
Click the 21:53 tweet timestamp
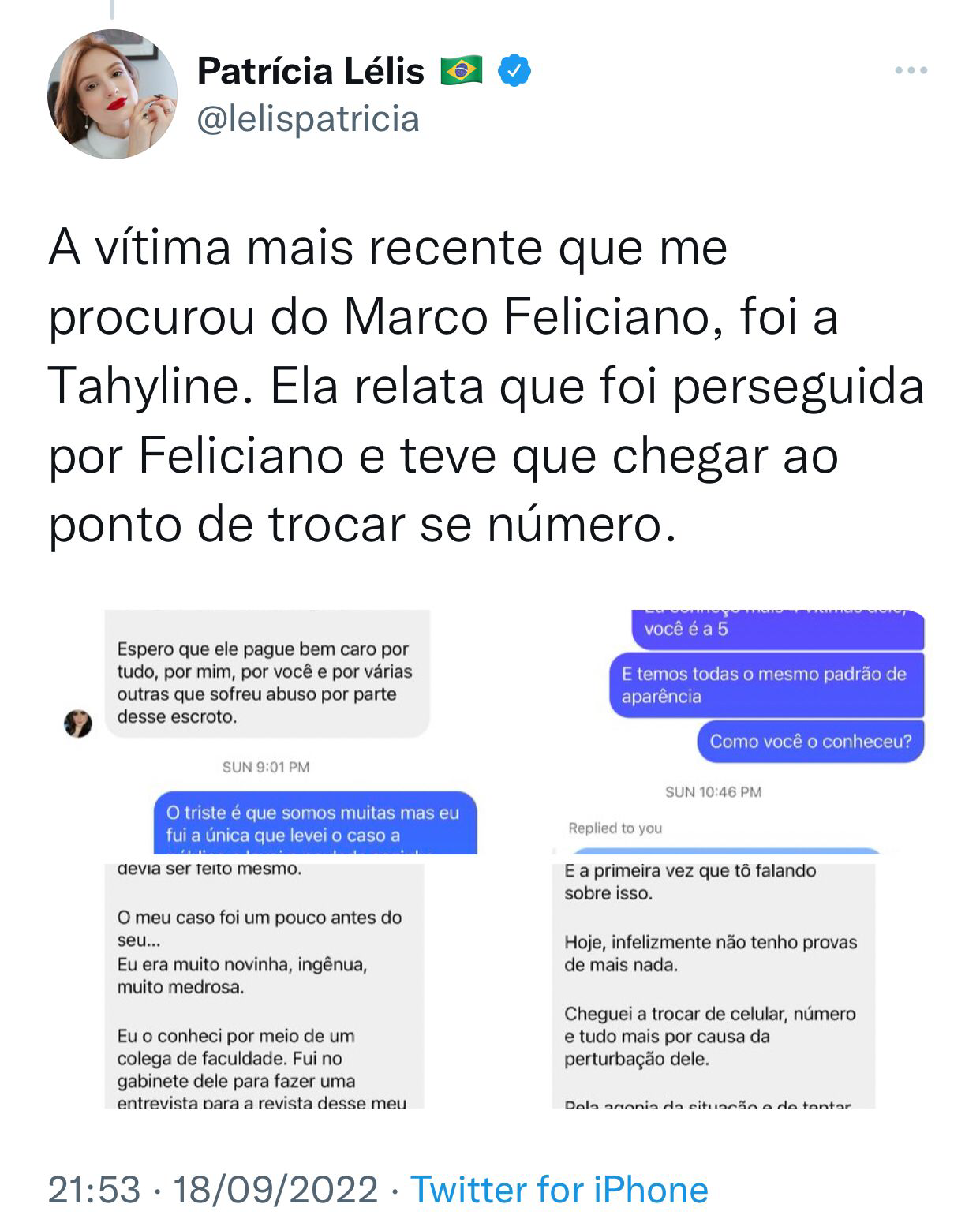[x=94, y=1189]
